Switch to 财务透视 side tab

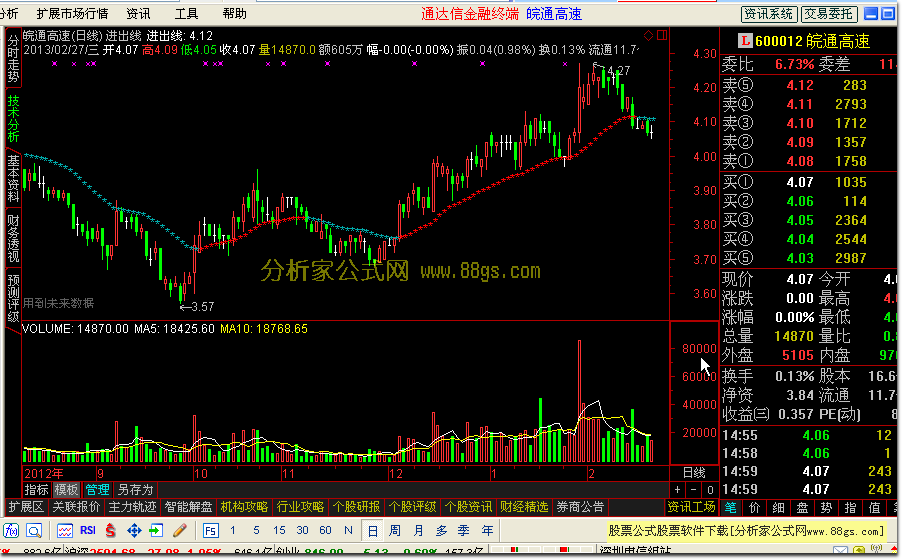click(x=13, y=238)
